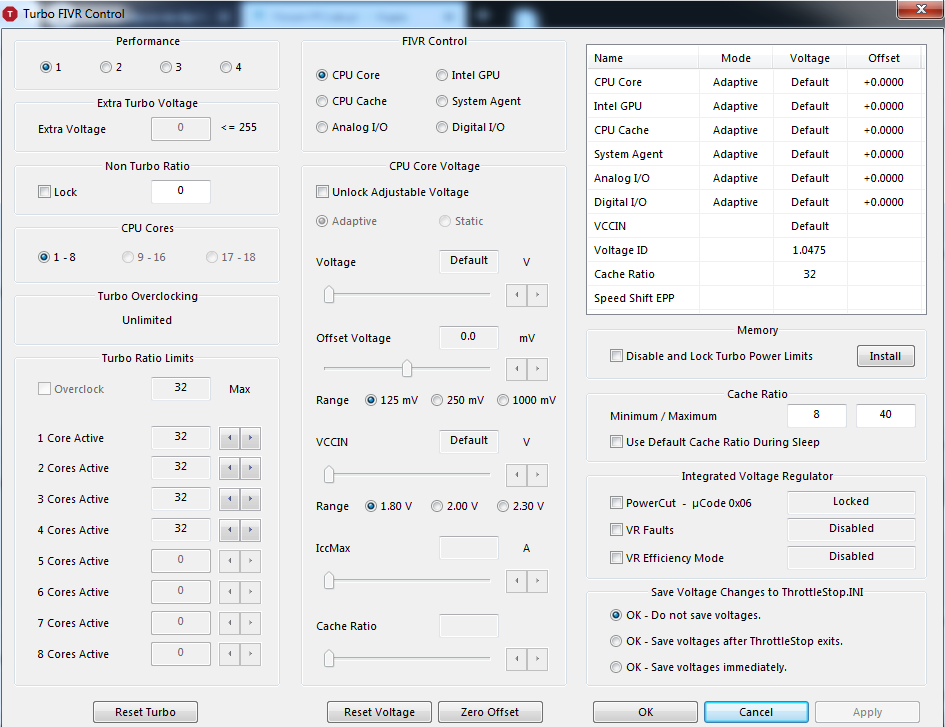This screenshot has height=727, width=945.
Task: Click VCCIN right arrow
Action: [x=537, y=475]
